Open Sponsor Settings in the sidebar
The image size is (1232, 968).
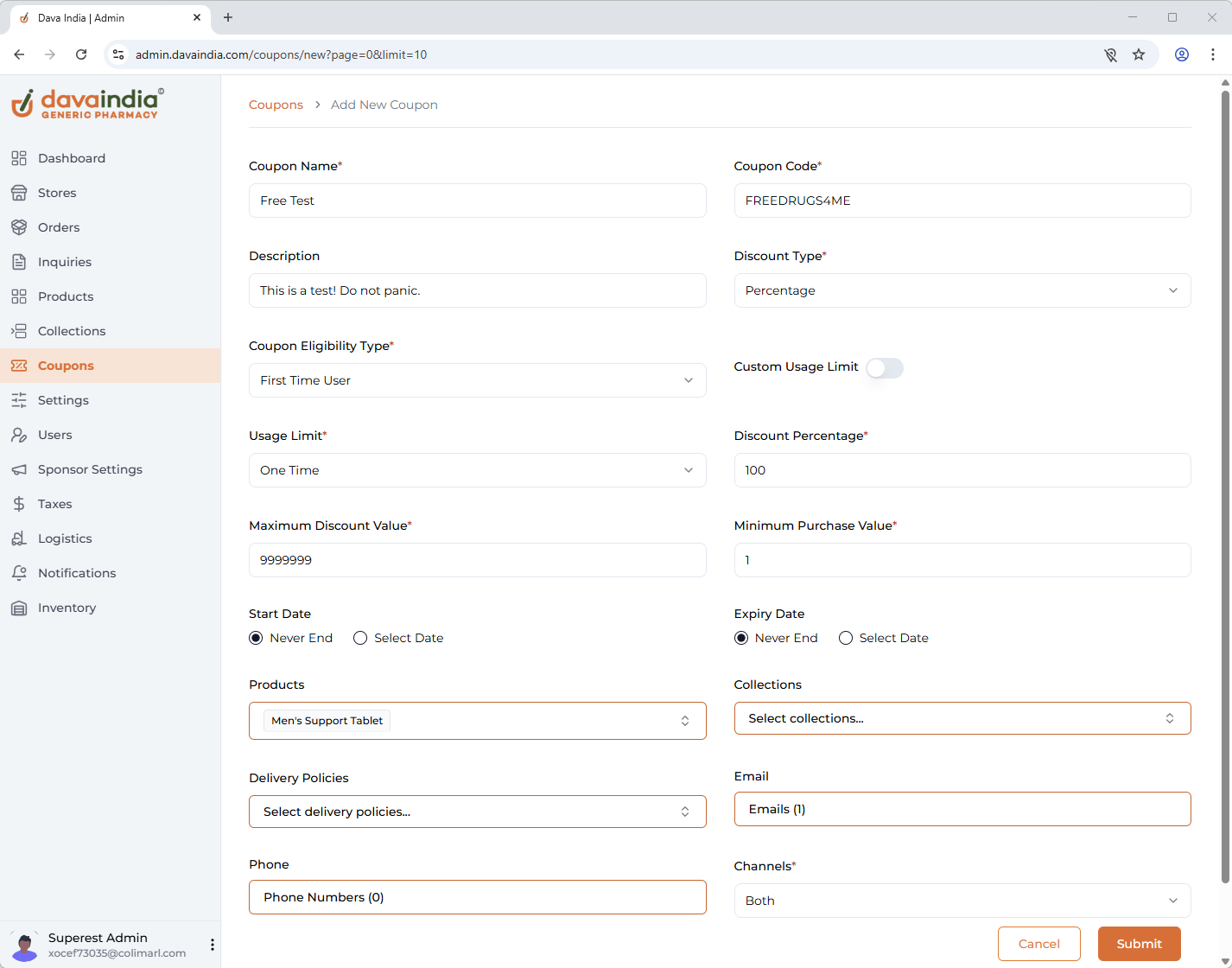click(90, 469)
